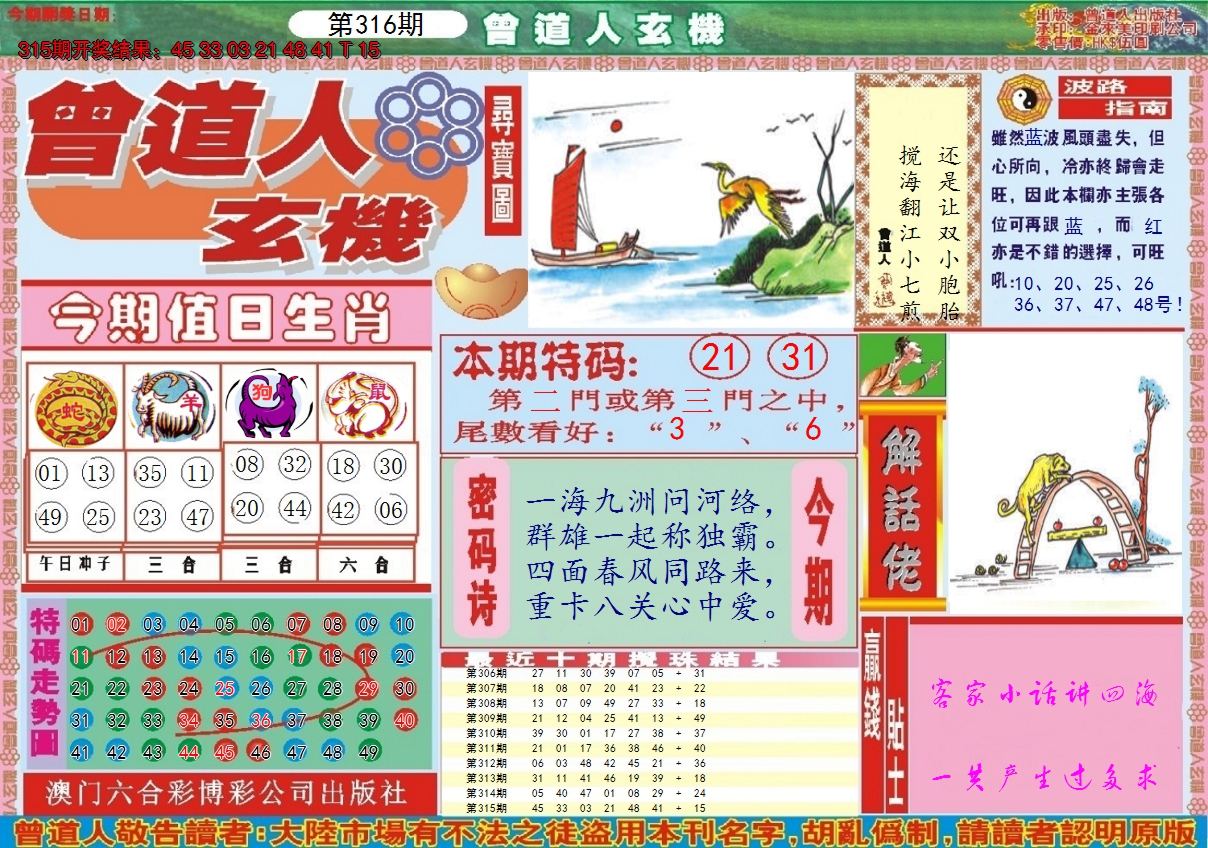Viewport: 1208px width, 848px height.
Task: Click the rat zodiac icon
Action: coord(366,405)
